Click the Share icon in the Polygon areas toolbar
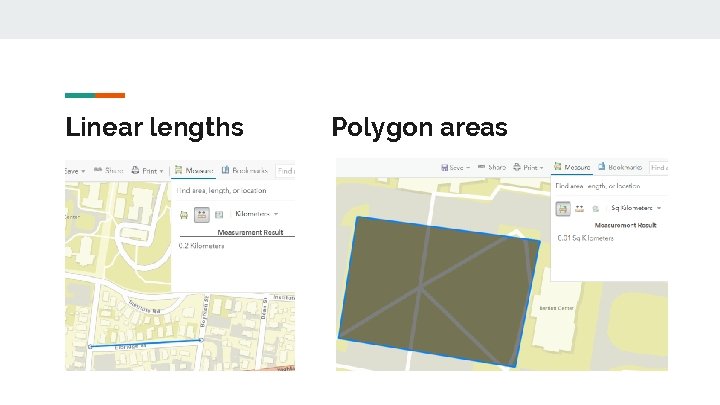720x405 pixels. (x=481, y=167)
